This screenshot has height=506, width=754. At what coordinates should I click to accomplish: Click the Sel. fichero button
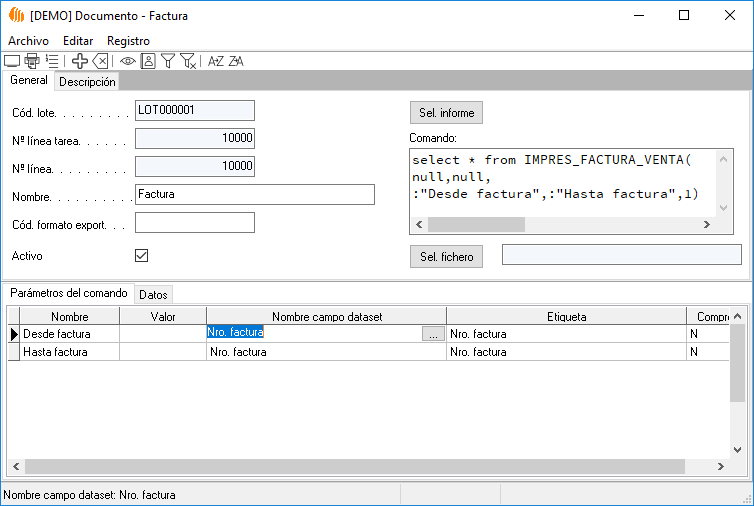(x=445, y=257)
